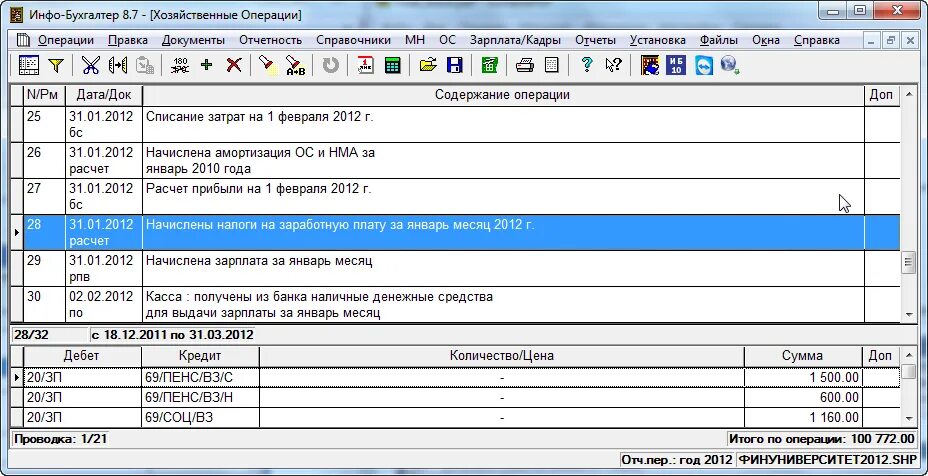928x476 pixels.
Task: Open the Документы menu
Action: (x=193, y=40)
